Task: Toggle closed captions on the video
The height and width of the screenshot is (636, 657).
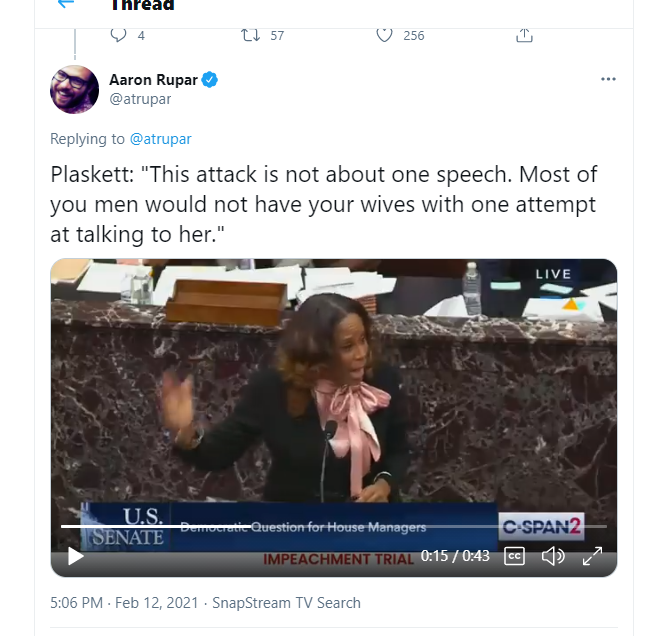Action: click(x=514, y=556)
